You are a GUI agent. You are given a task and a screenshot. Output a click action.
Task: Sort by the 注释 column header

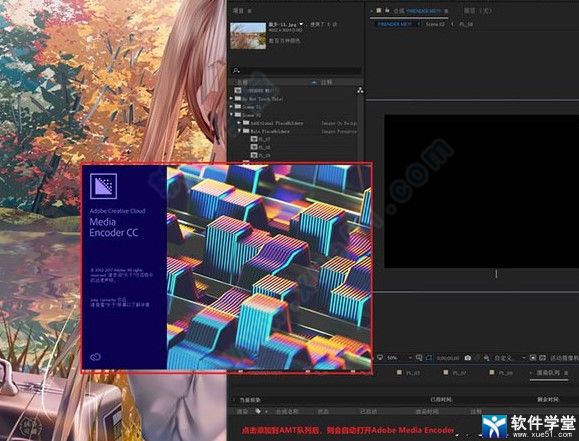(x=326, y=82)
